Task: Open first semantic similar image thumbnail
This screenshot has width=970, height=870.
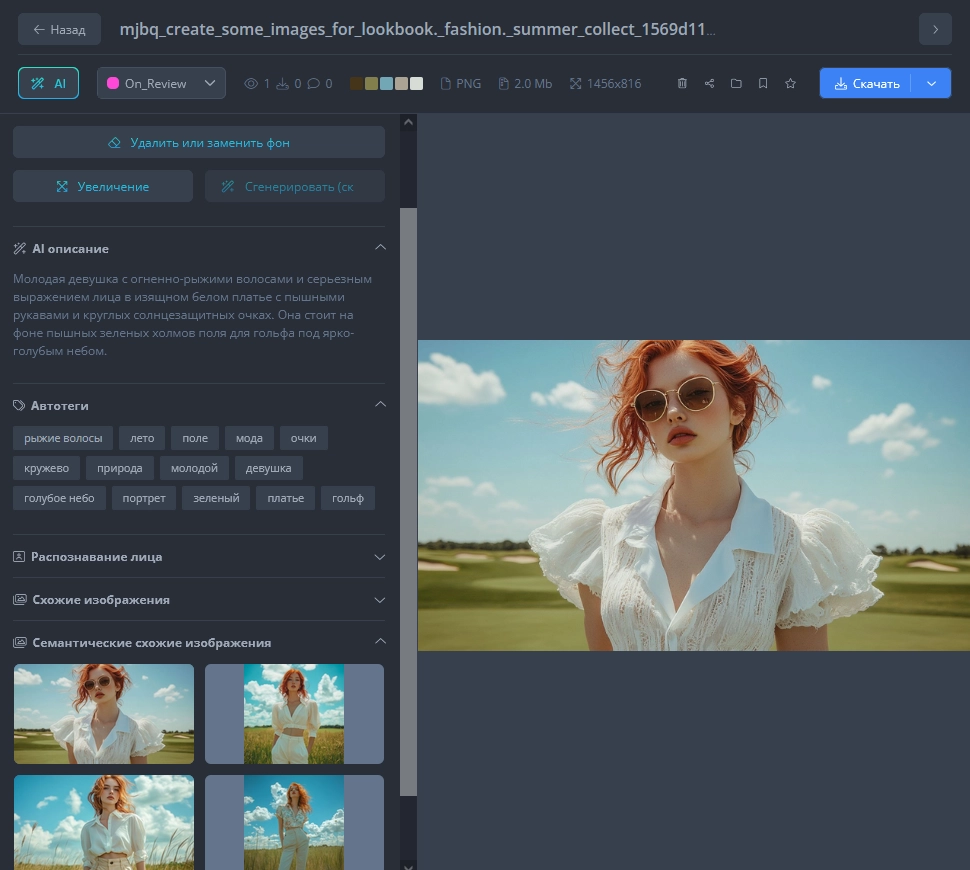Action: point(104,714)
